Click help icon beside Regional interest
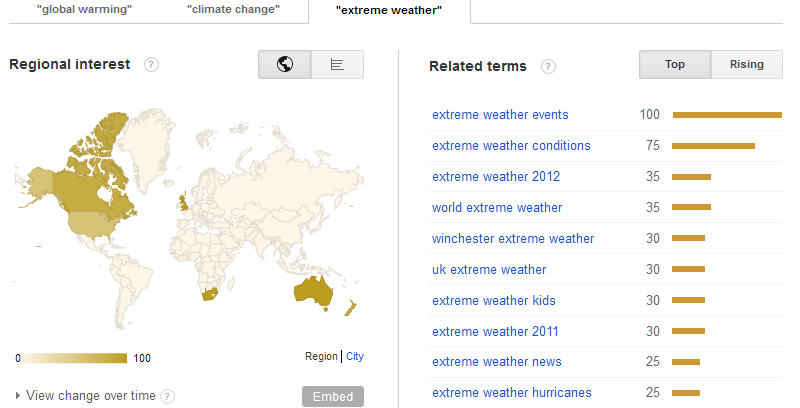Viewport: 800px width, 408px height. click(x=152, y=65)
